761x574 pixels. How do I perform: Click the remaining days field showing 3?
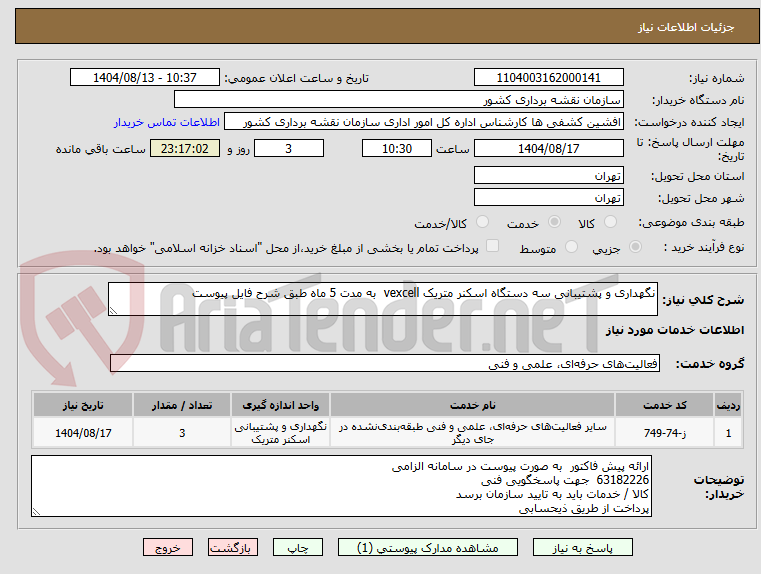point(289,148)
